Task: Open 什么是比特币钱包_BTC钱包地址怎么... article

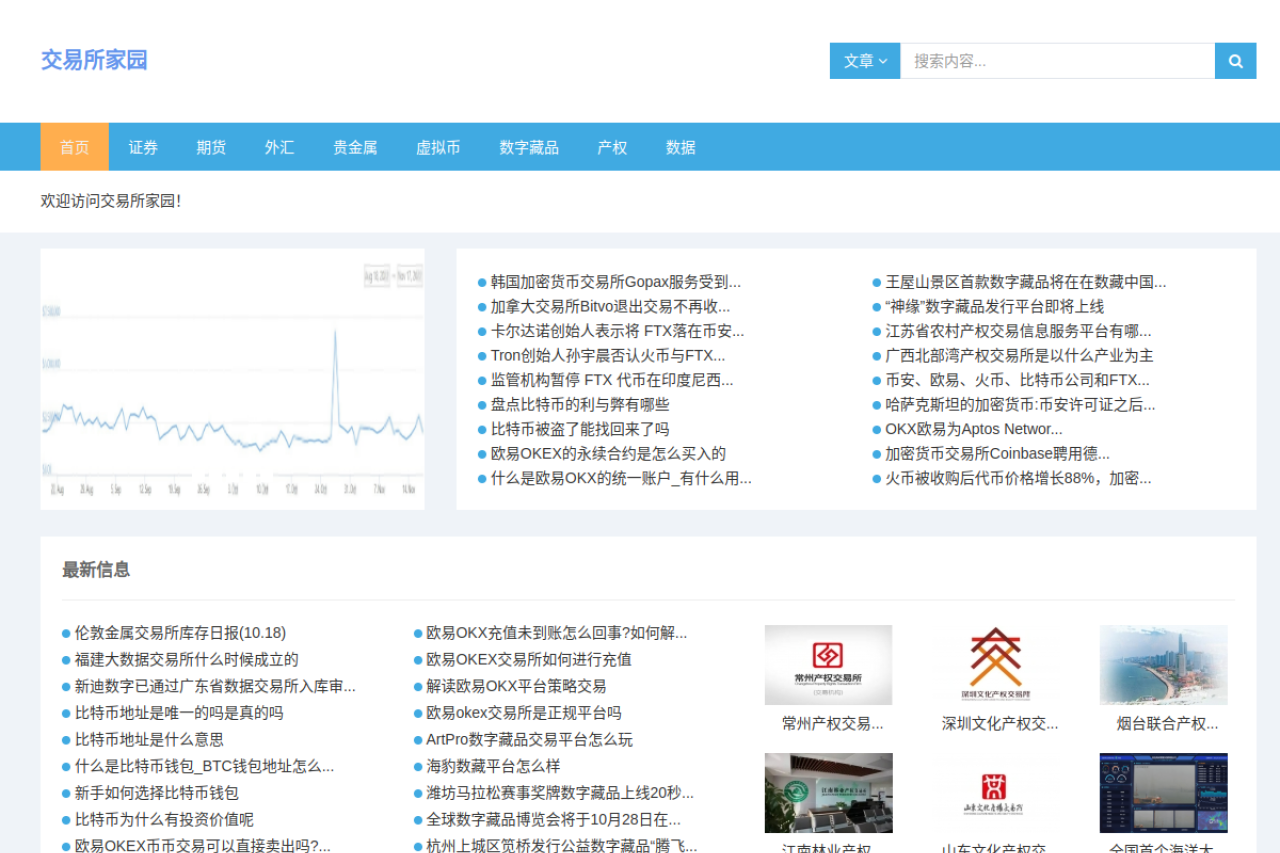Action: (204, 766)
